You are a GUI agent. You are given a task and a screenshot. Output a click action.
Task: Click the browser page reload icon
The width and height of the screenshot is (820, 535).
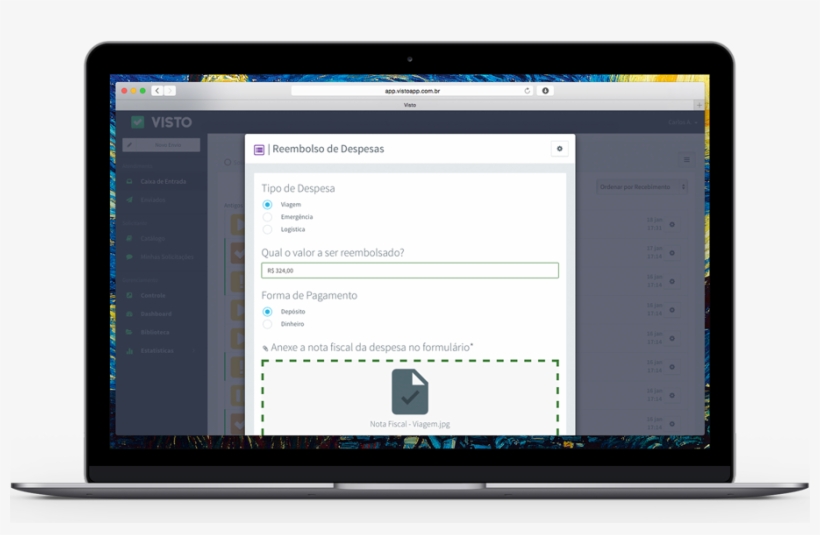[527, 91]
